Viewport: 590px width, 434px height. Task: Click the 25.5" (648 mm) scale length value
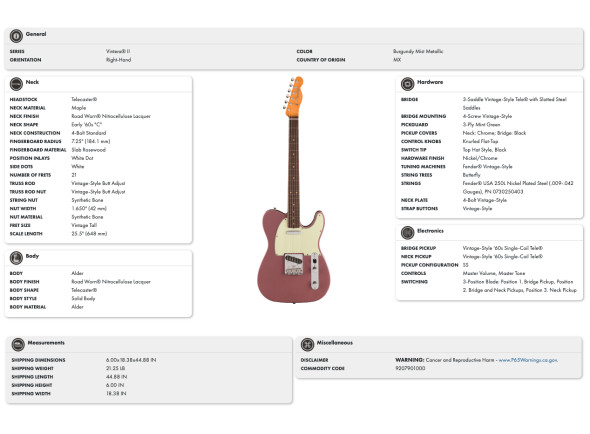[89, 233]
